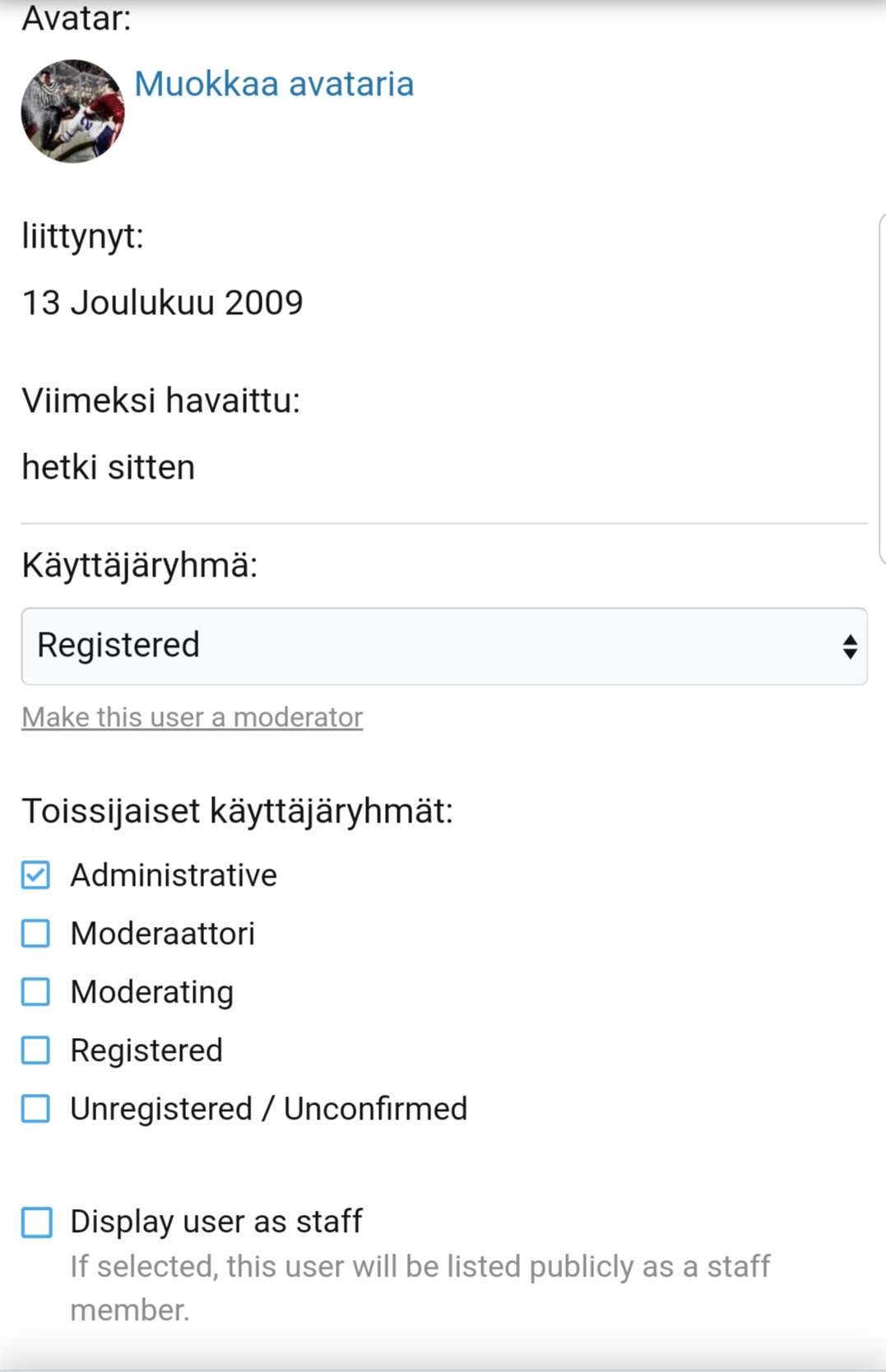Select the Unregistered / Unconfirmed checkbox
The image size is (886, 1372).
coord(35,1109)
